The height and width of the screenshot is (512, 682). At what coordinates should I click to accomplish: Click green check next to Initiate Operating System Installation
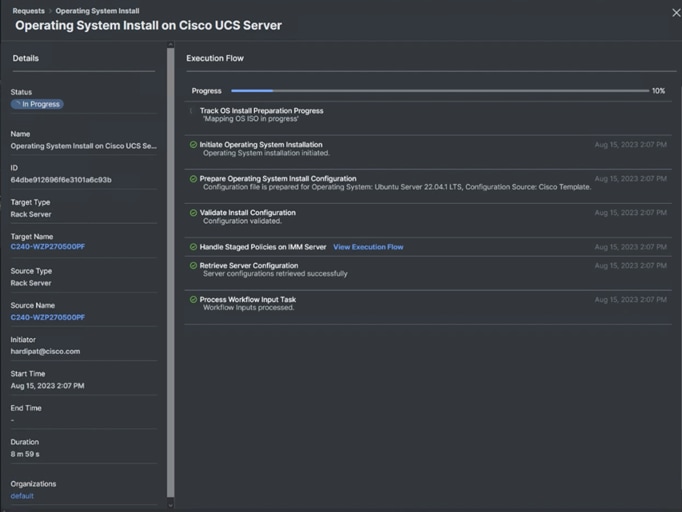194,145
